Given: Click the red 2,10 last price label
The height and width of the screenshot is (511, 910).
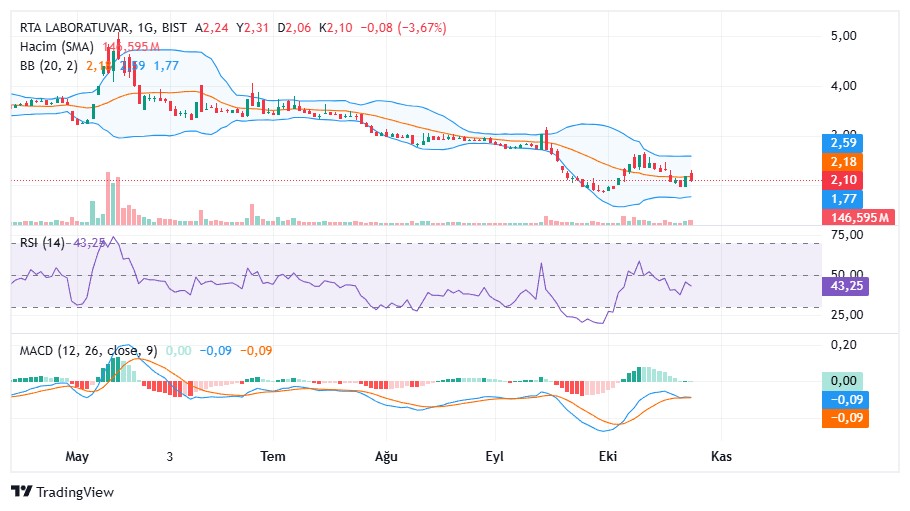Looking at the screenshot, I should point(843,180).
